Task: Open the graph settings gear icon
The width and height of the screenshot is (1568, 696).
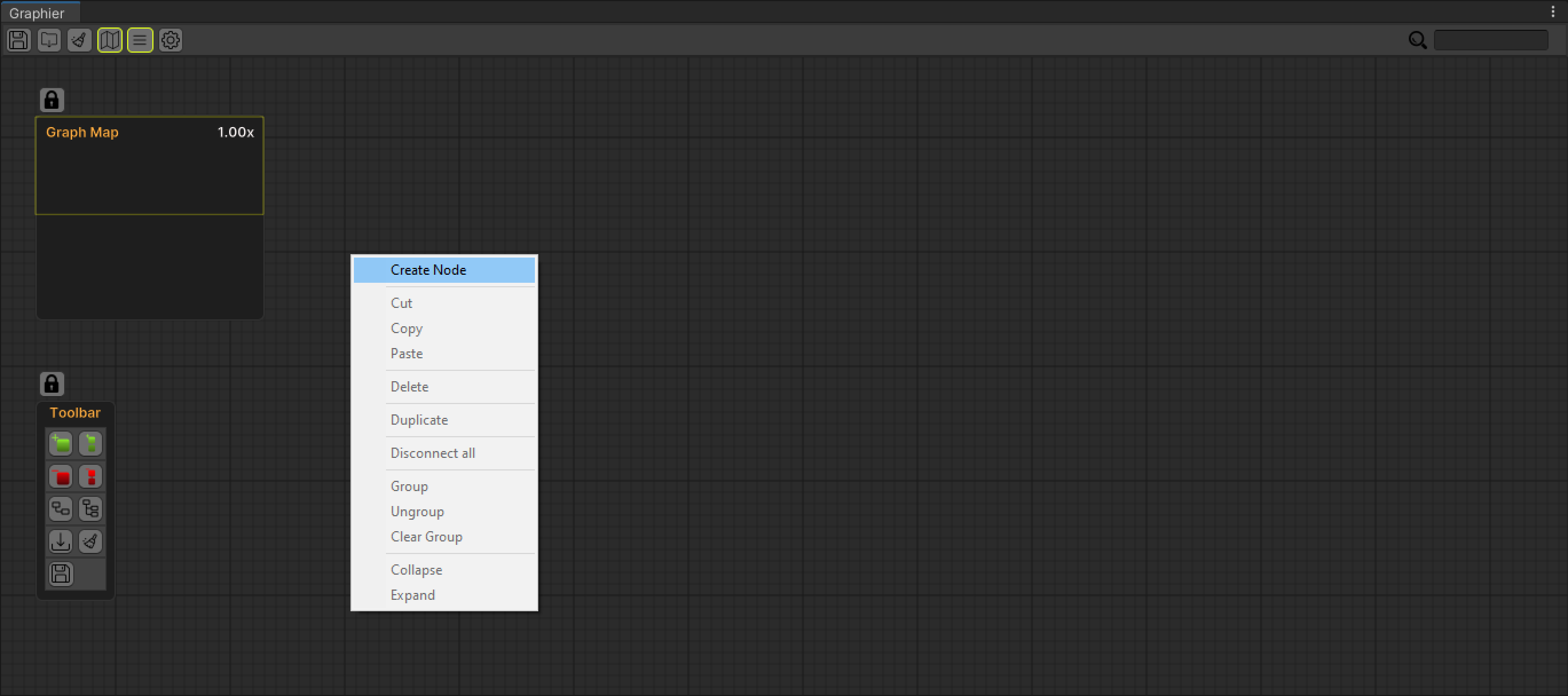Action: tap(171, 40)
